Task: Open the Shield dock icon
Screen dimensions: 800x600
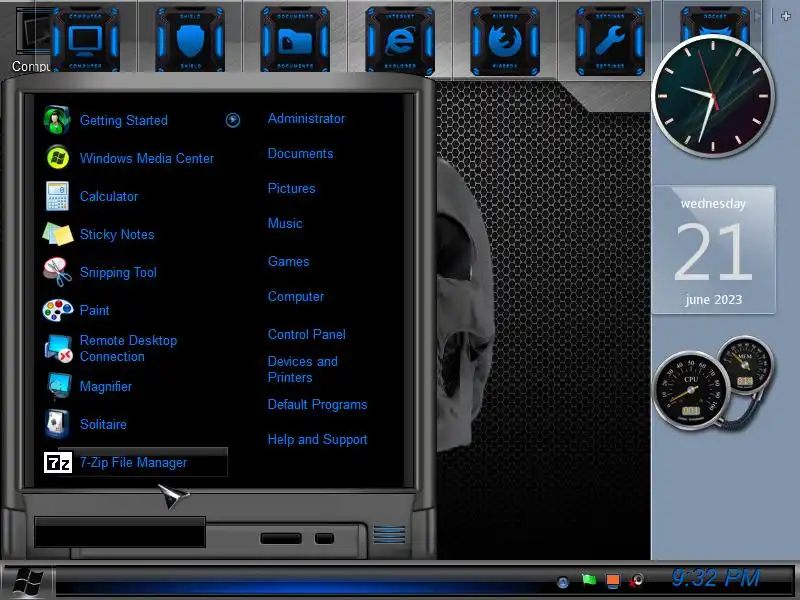Action: pyautogui.click(x=190, y=40)
